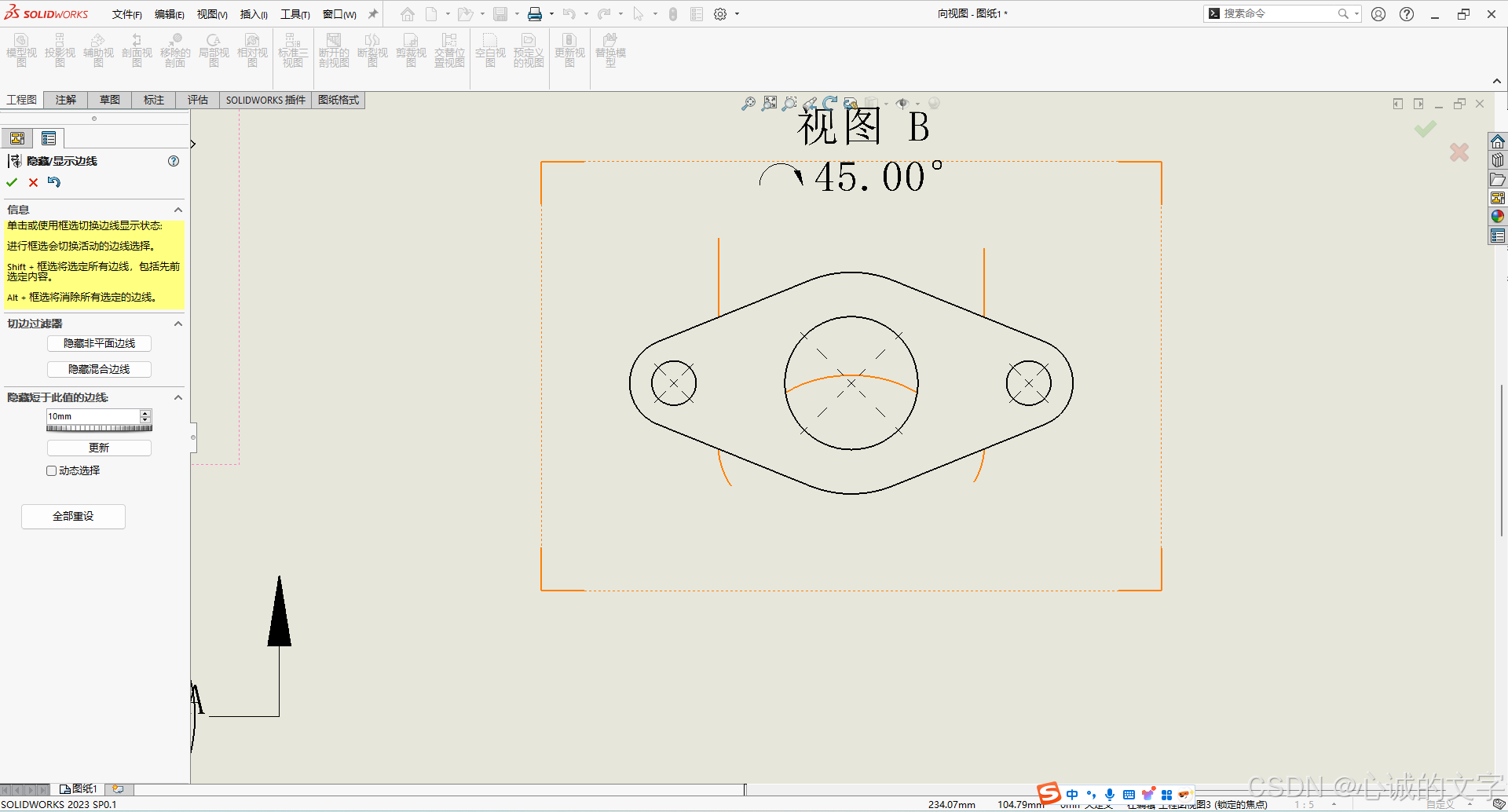Open the Options gear dropdown arrow
Screen dimensions: 1508x812
click(x=737, y=14)
